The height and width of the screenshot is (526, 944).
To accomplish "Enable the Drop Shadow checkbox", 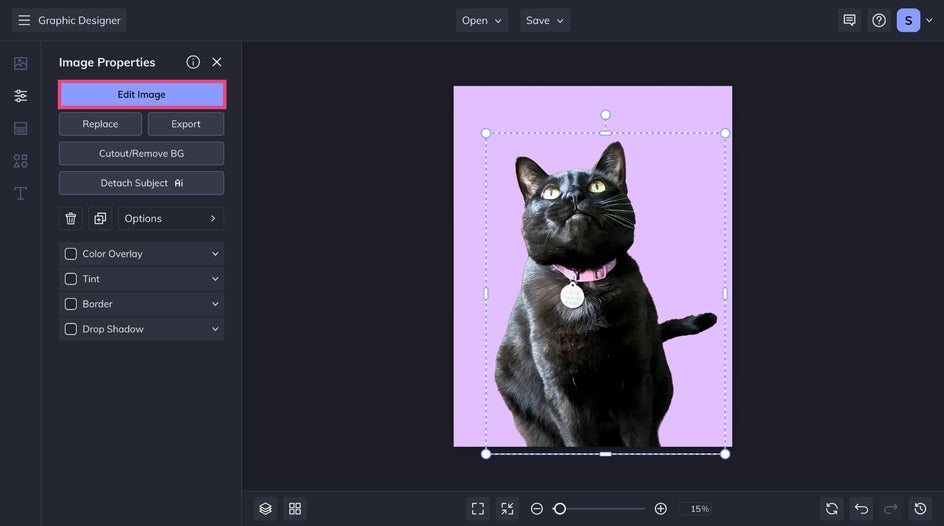I will coord(70,329).
